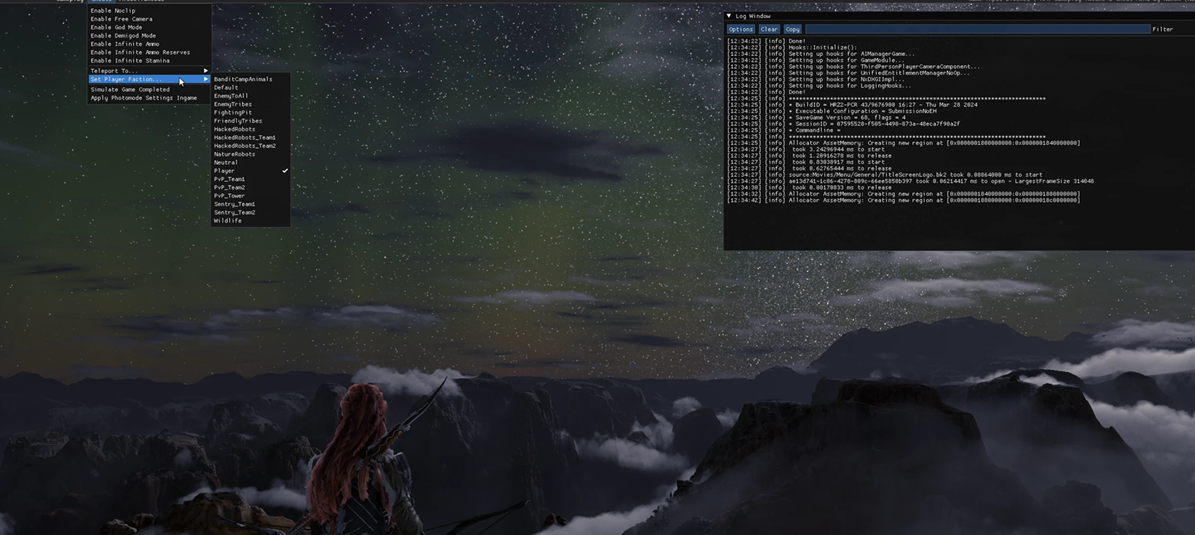Screen dimensions: 1195x535
Task: Focus the log Filter input field
Action: pos(978,29)
